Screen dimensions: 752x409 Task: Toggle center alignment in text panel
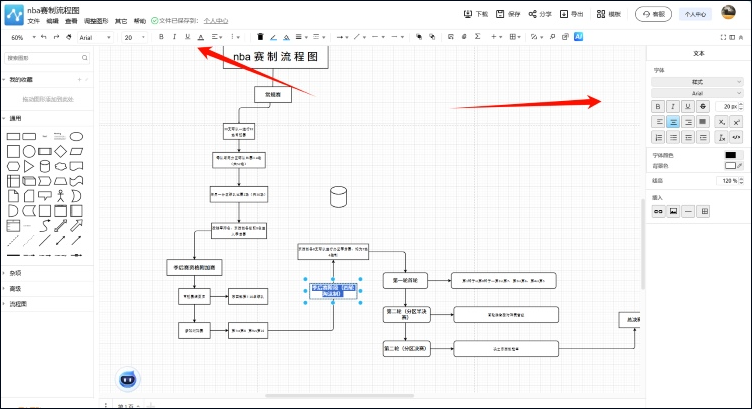pos(674,121)
